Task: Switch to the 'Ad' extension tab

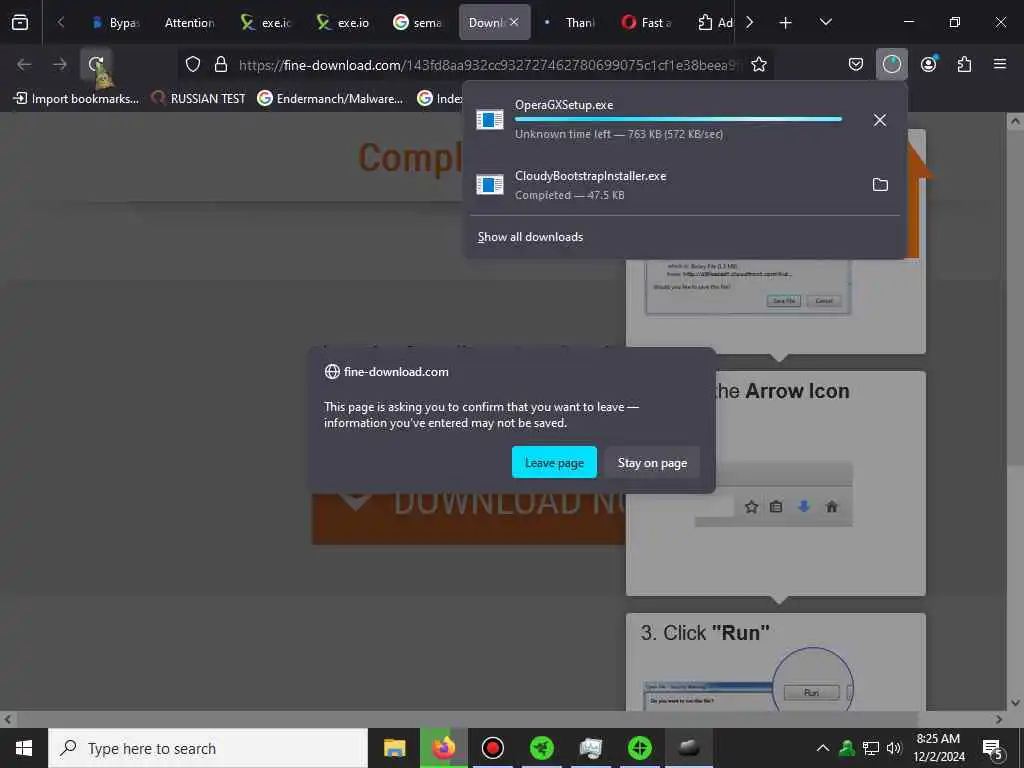Action: [714, 23]
